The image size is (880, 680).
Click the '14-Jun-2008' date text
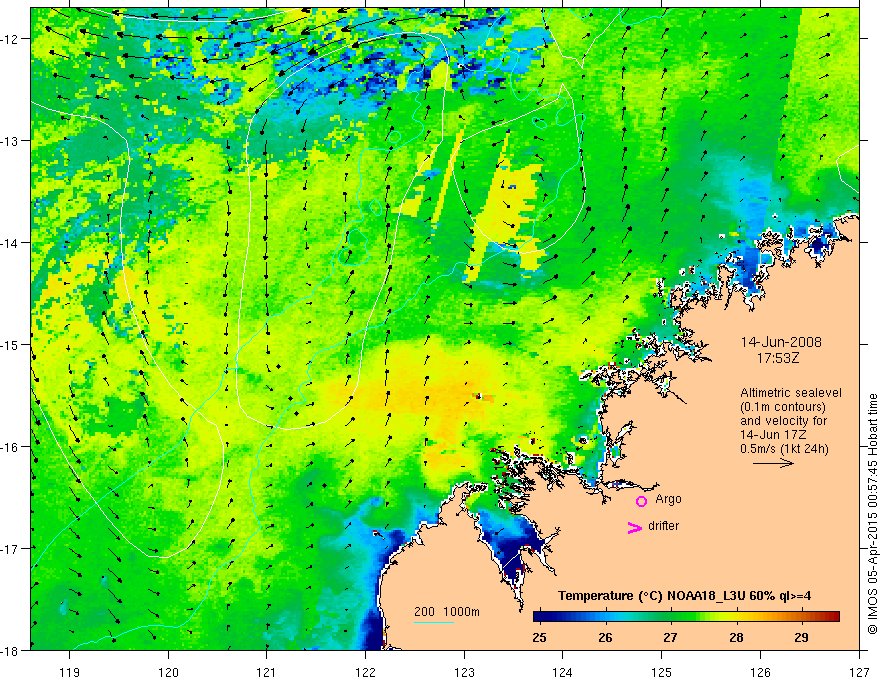(x=781, y=342)
